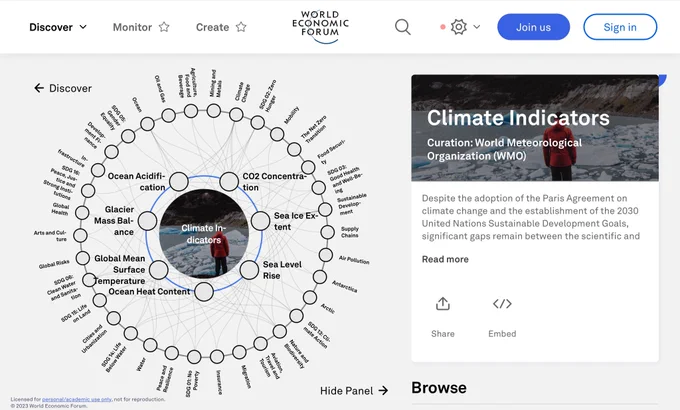Select the Peace and Resilience node
Screen dimensions: 680x410
tap(172, 353)
